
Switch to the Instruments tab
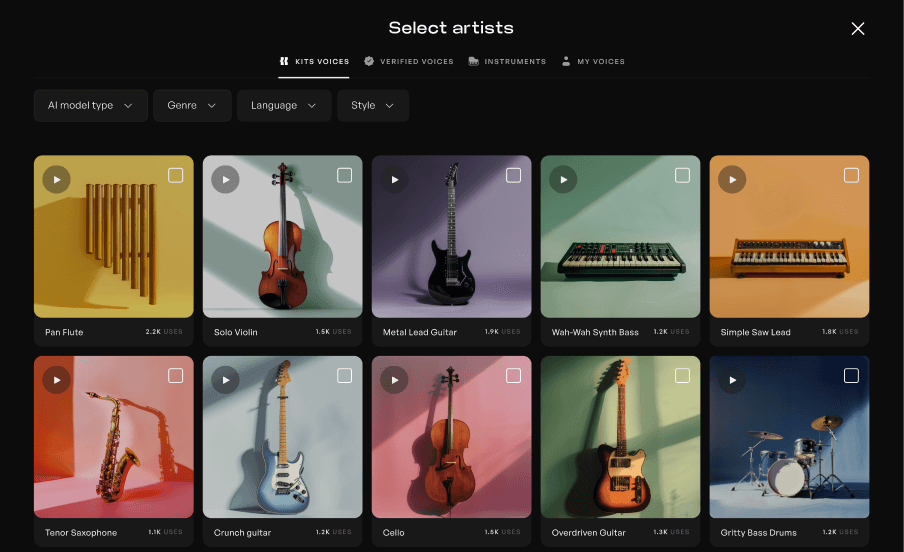[507, 62]
